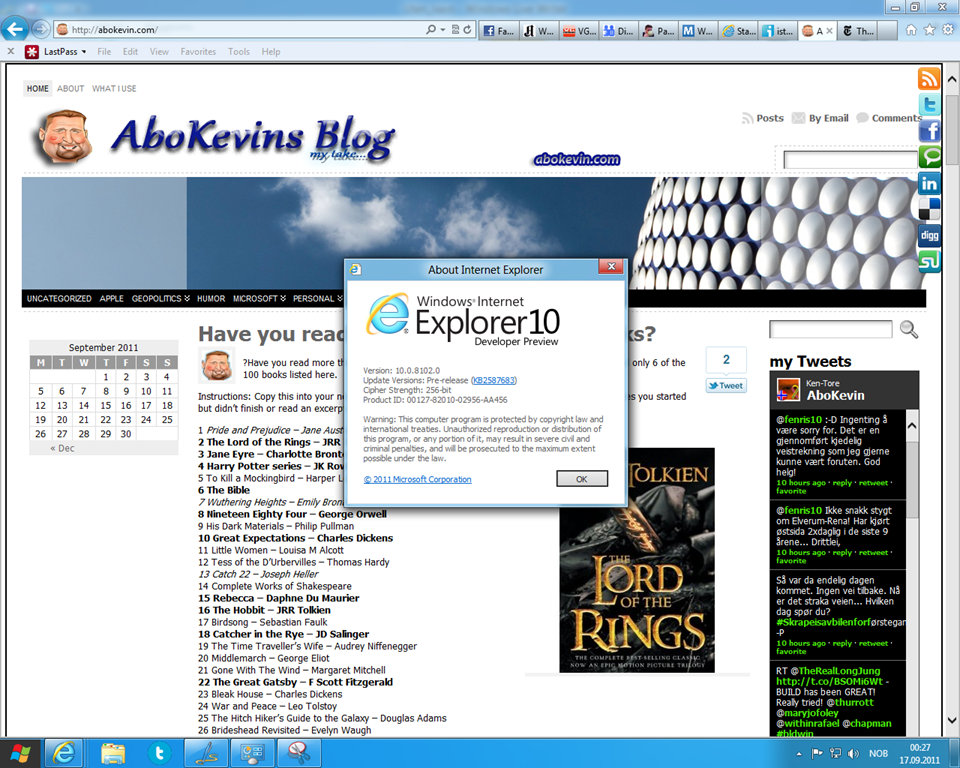
Task: Open the ABOUT page link
Action: 70,88
